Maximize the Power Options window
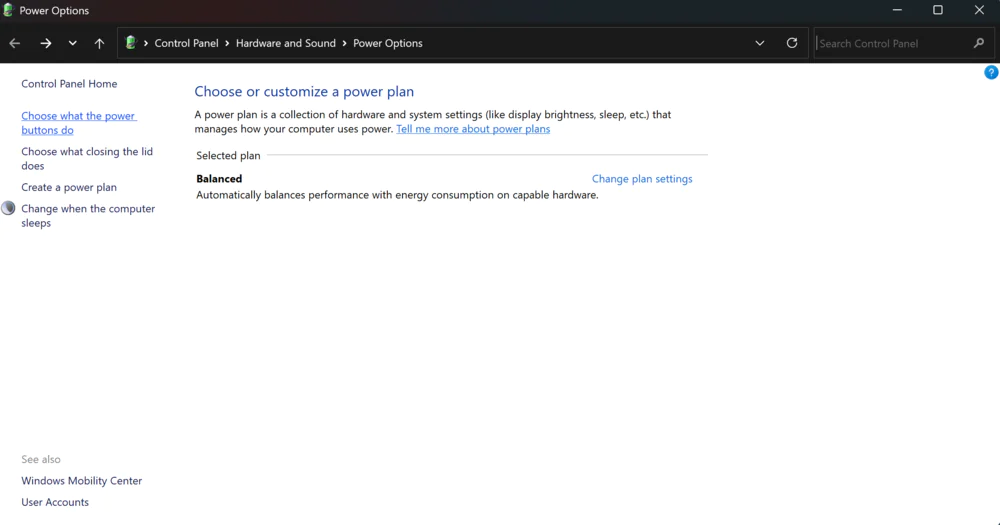The image size is (1000, 525). (x=938, y=10)
